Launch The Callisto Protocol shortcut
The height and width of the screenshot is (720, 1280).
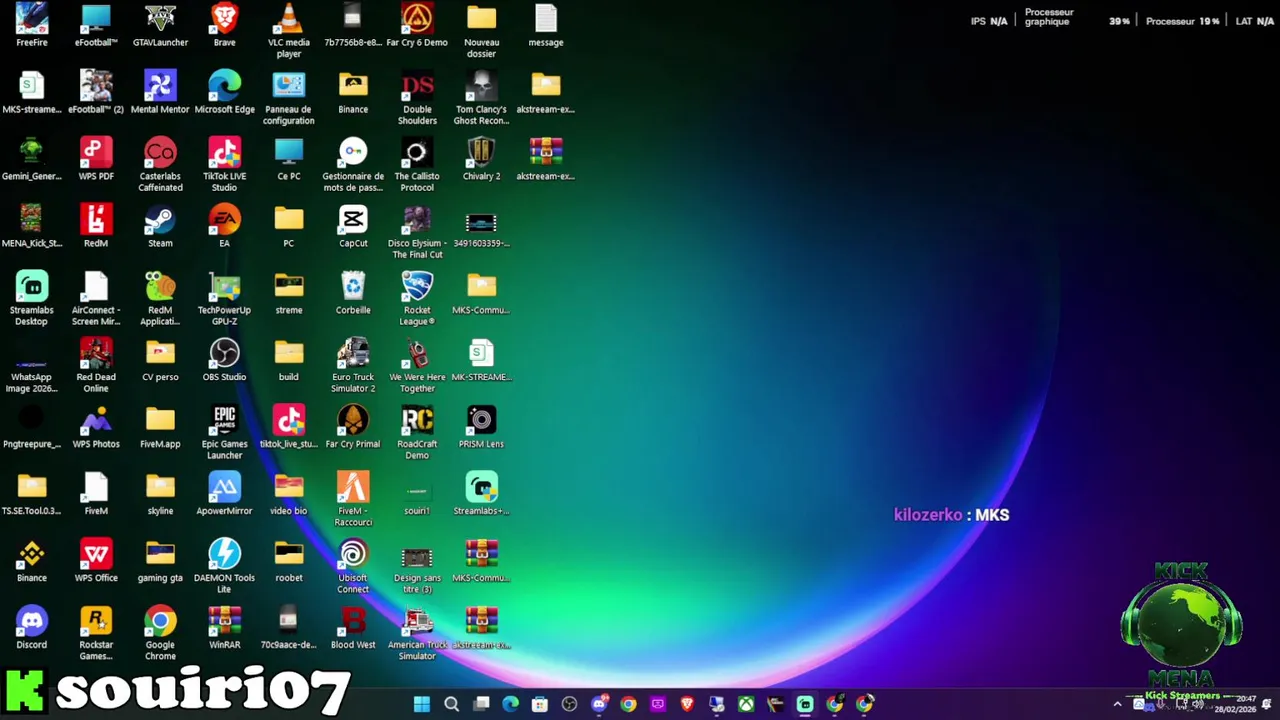point(417,165)
